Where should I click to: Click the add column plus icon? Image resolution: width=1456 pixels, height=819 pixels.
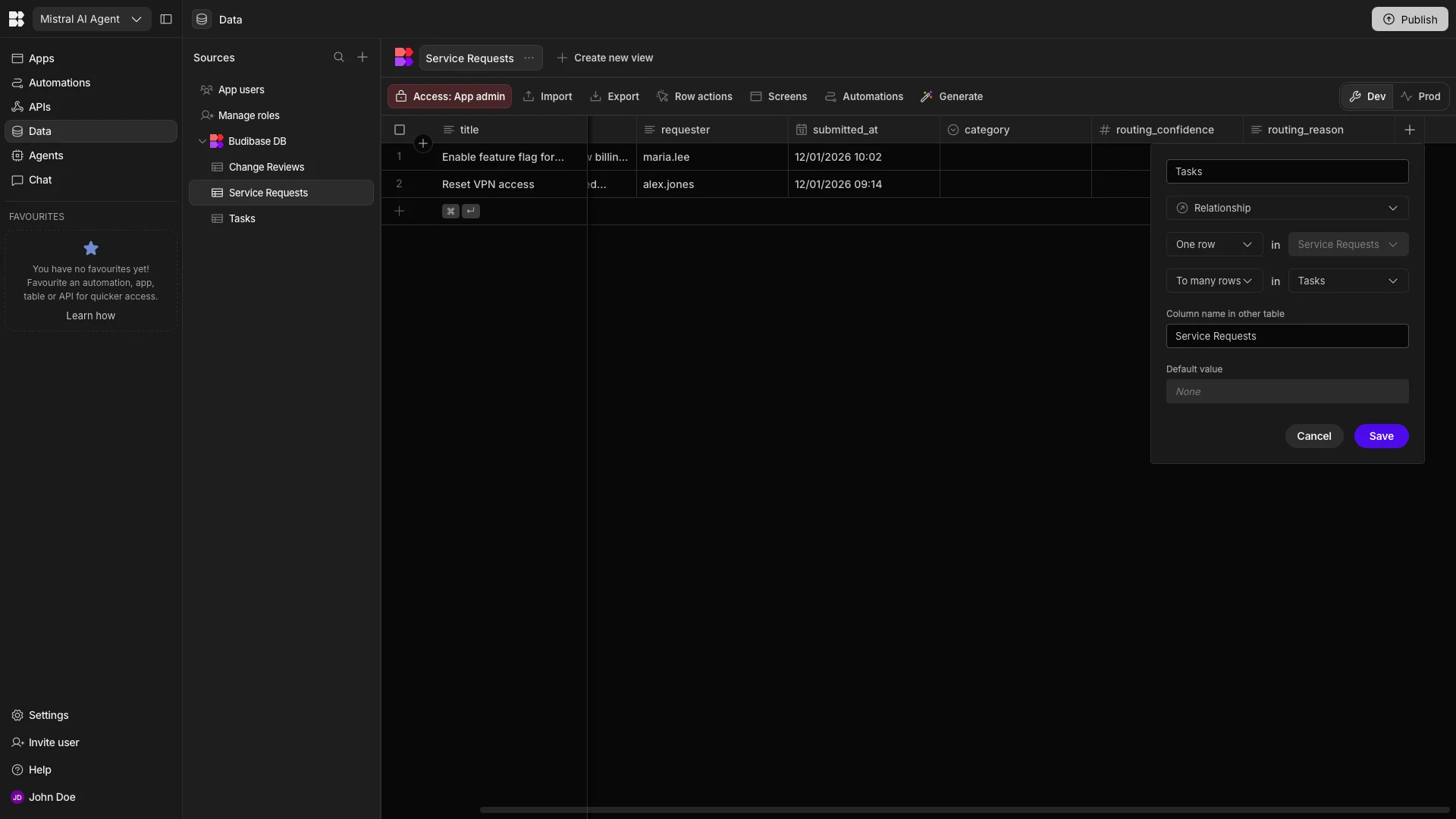[x=1410, y=130]
